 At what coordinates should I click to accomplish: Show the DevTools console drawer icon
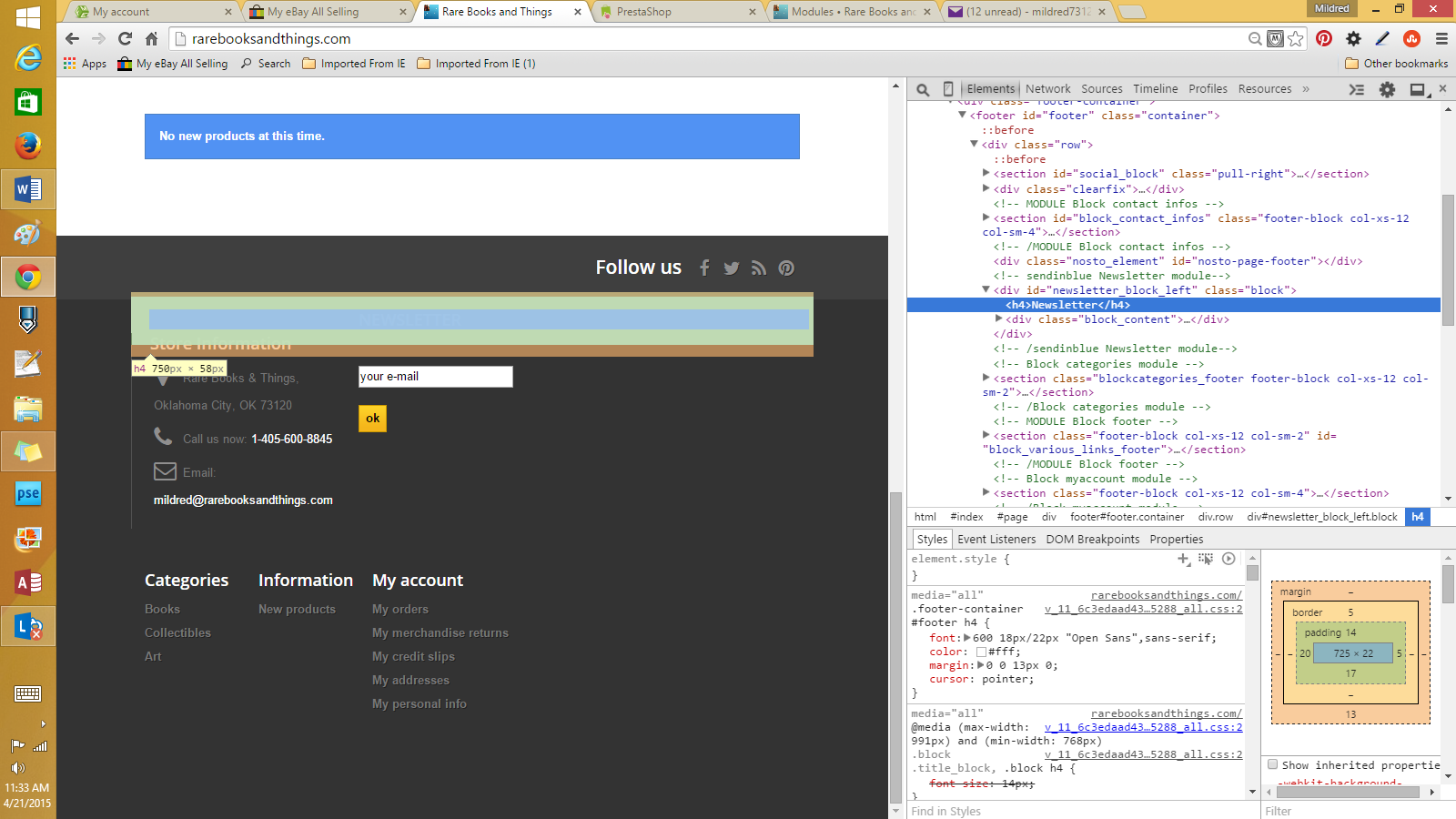[1357, 89]
